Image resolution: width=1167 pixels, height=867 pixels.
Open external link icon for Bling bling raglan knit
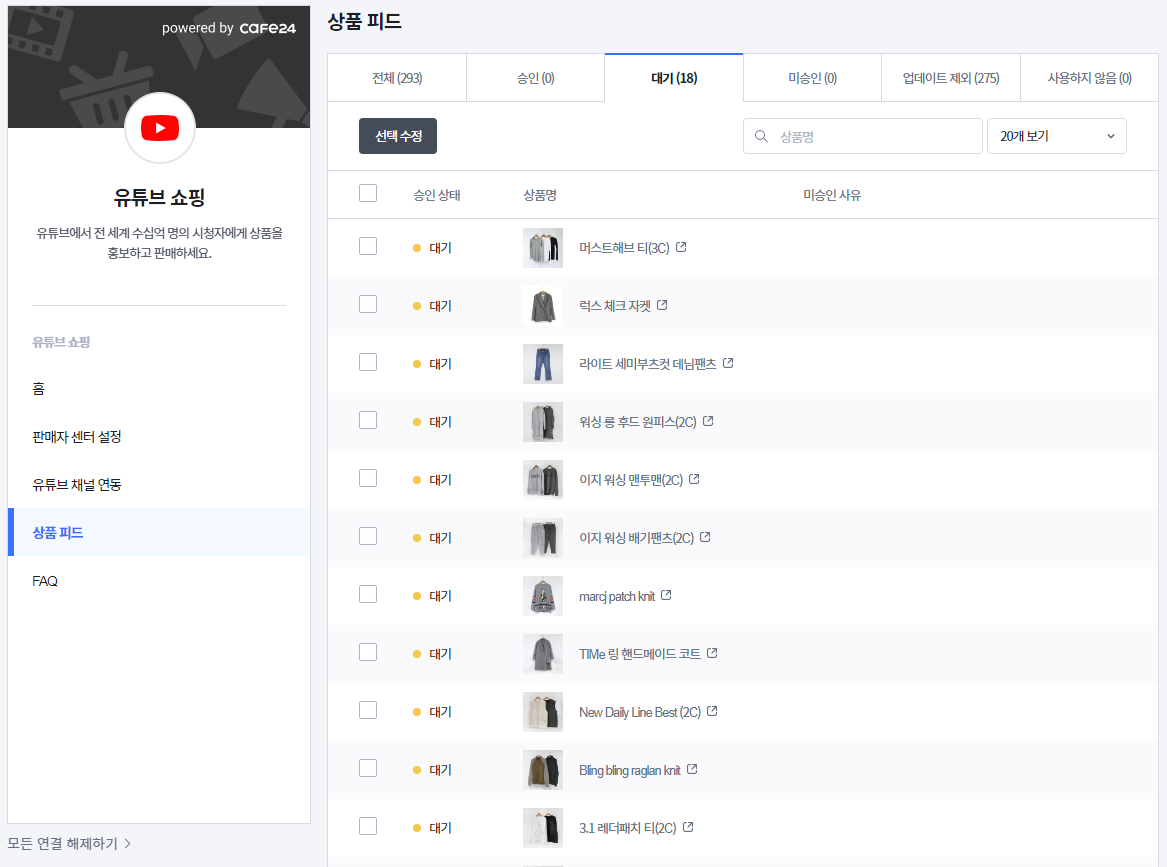[x=692, y=770]
